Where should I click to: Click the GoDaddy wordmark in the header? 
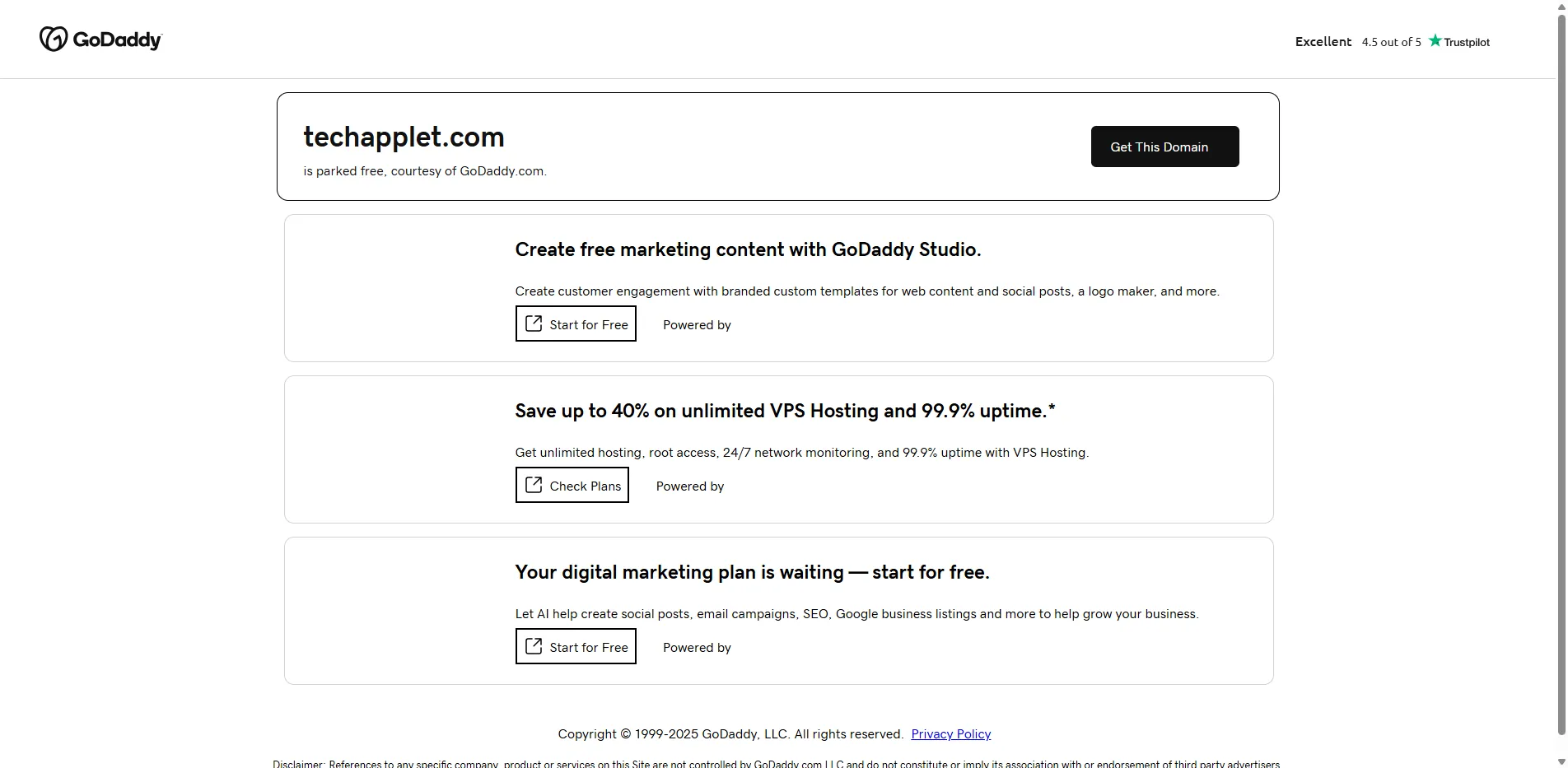click(118, 40)
